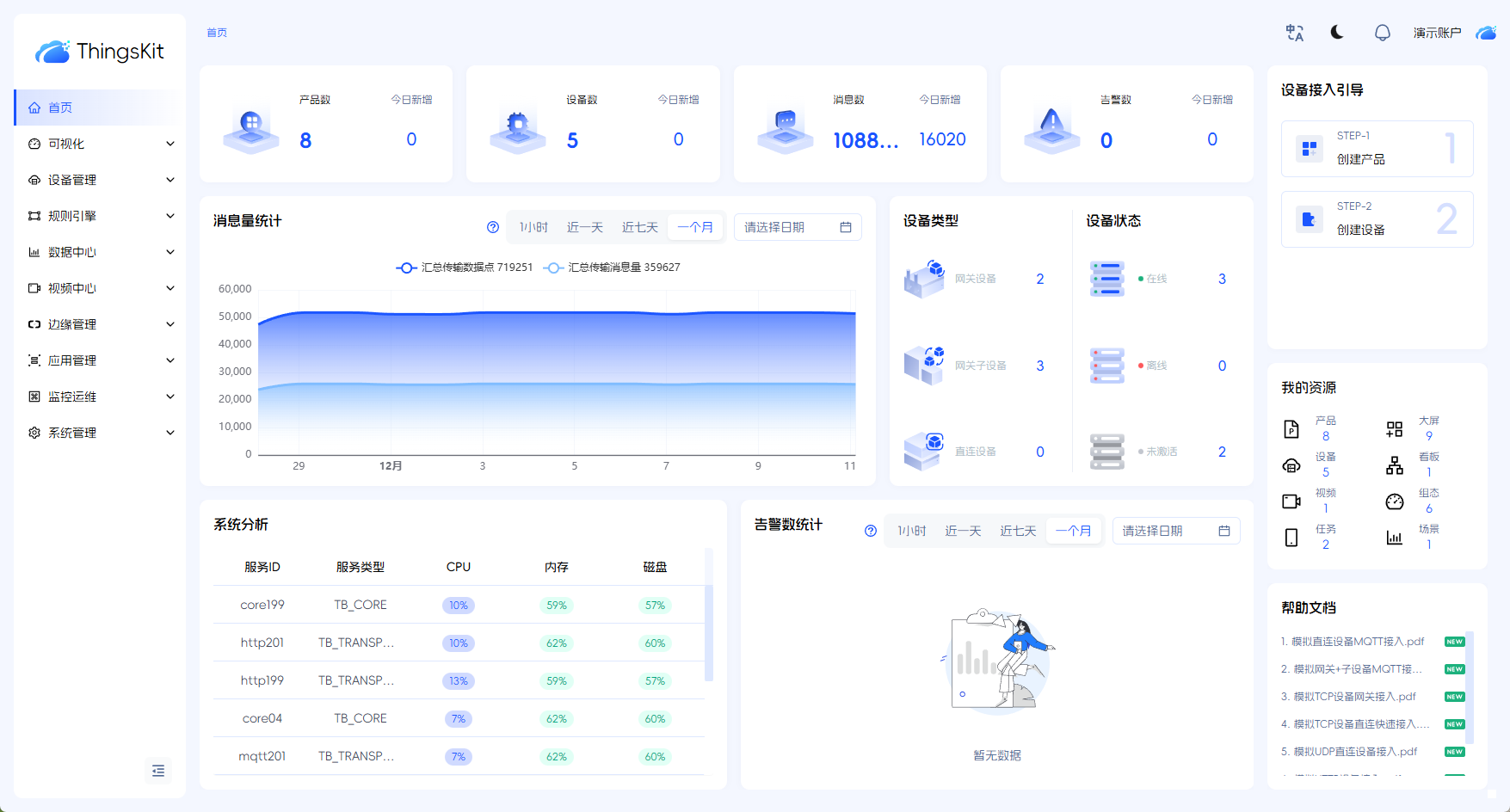The width and height of the screenshot is (1510, 812).
Task: Click the alarm statistics help icon
Action: (x=871, y=531)
